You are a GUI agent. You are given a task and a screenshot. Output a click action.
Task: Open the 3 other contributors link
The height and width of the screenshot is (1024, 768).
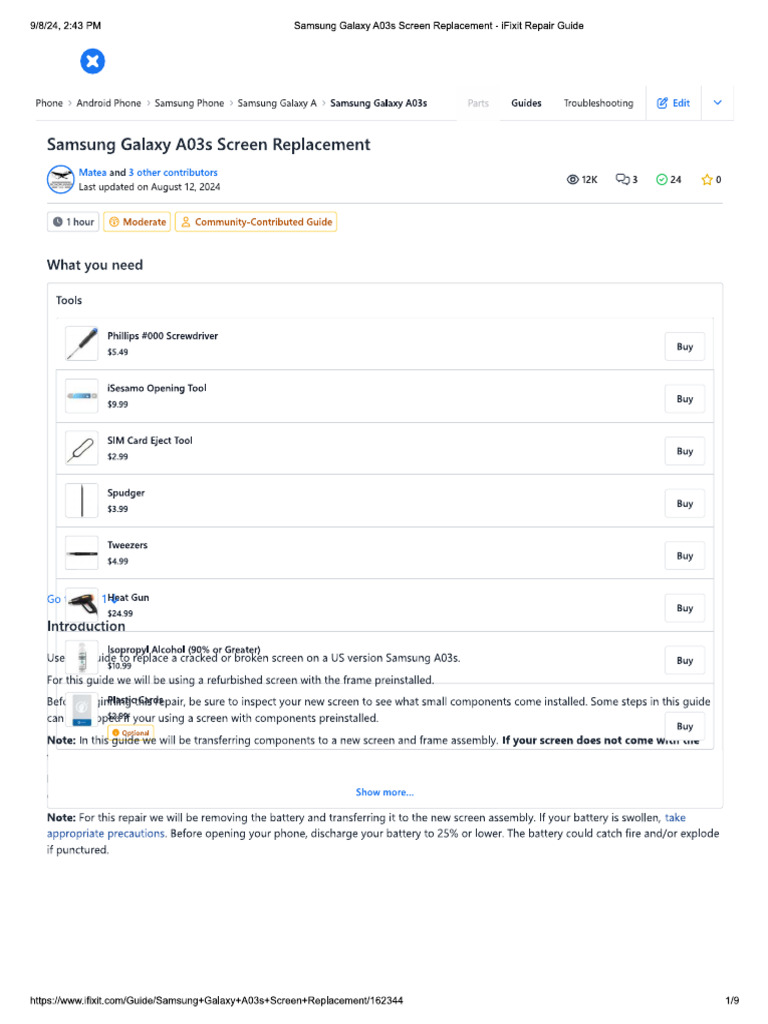[x=173, y=173]
